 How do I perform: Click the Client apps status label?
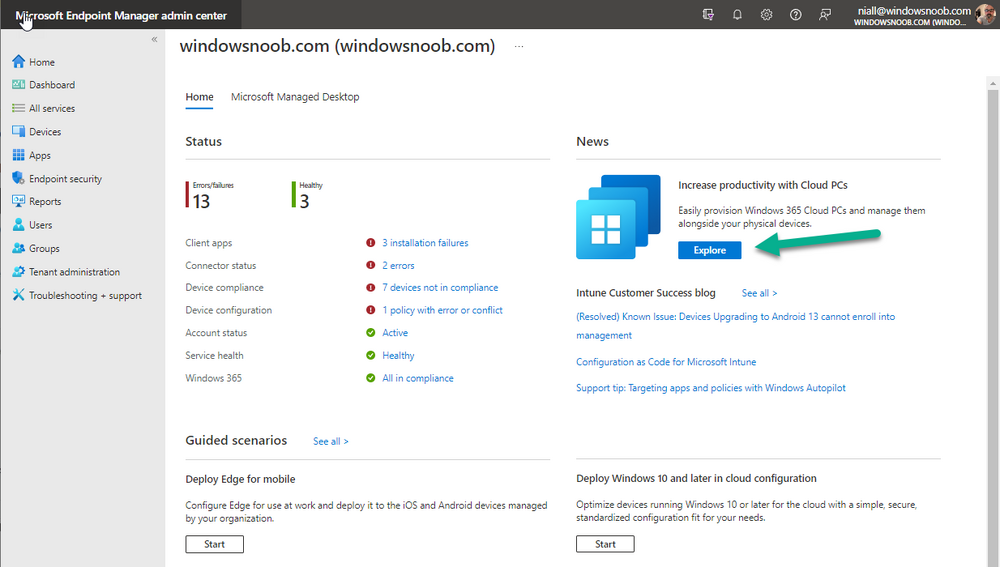[209, 243]
